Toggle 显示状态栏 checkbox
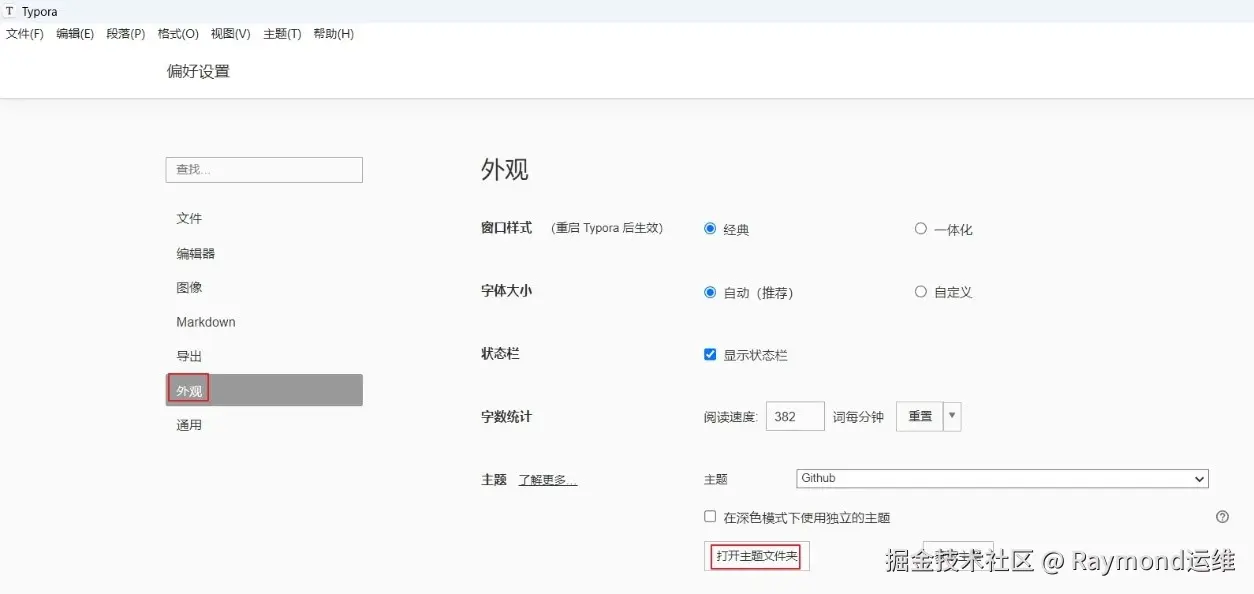Viewport: 1254px width, 594px height. click(710, 354)
